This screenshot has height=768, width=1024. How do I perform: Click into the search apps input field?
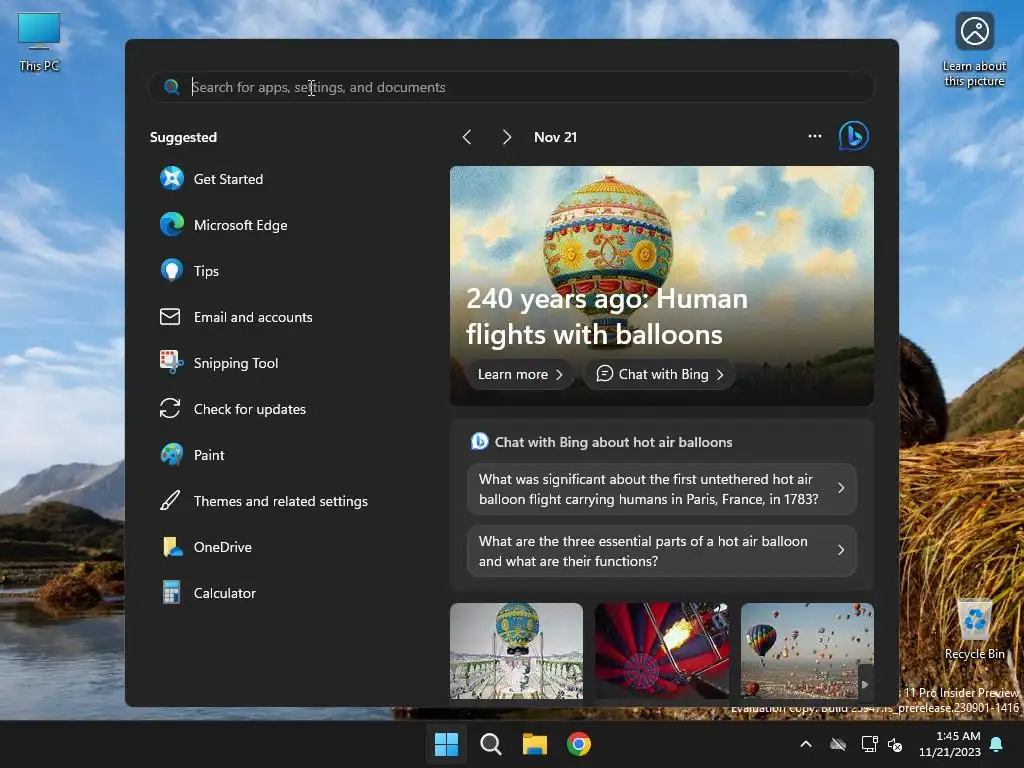click(x=511, y=87)
